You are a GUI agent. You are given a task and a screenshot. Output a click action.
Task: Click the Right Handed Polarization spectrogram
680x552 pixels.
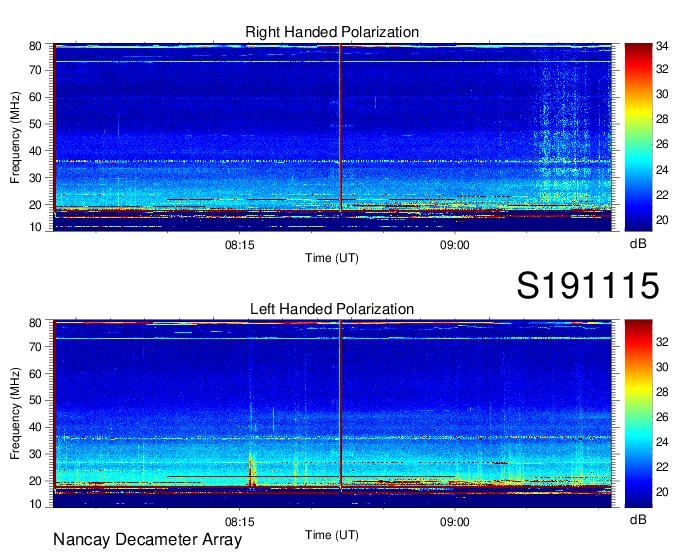tap(332, 137)
